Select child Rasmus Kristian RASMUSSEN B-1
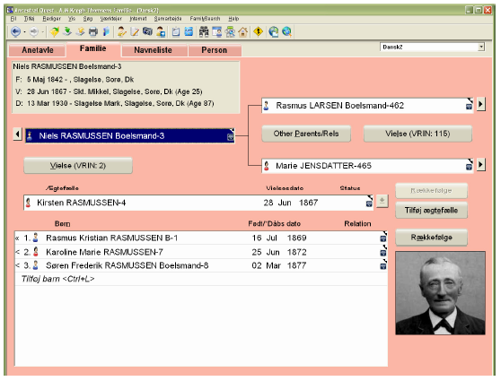 coord(201,238)
